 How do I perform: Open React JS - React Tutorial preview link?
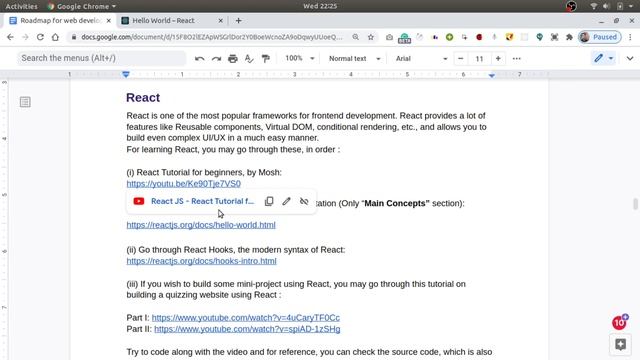pos(202,201)
